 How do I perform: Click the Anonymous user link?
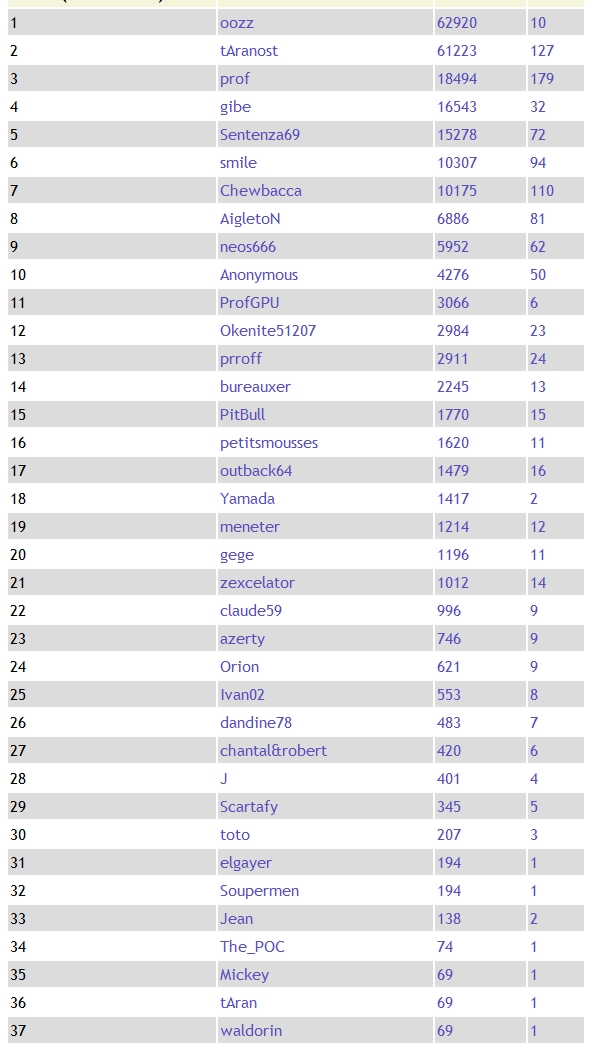coord(259,275)
